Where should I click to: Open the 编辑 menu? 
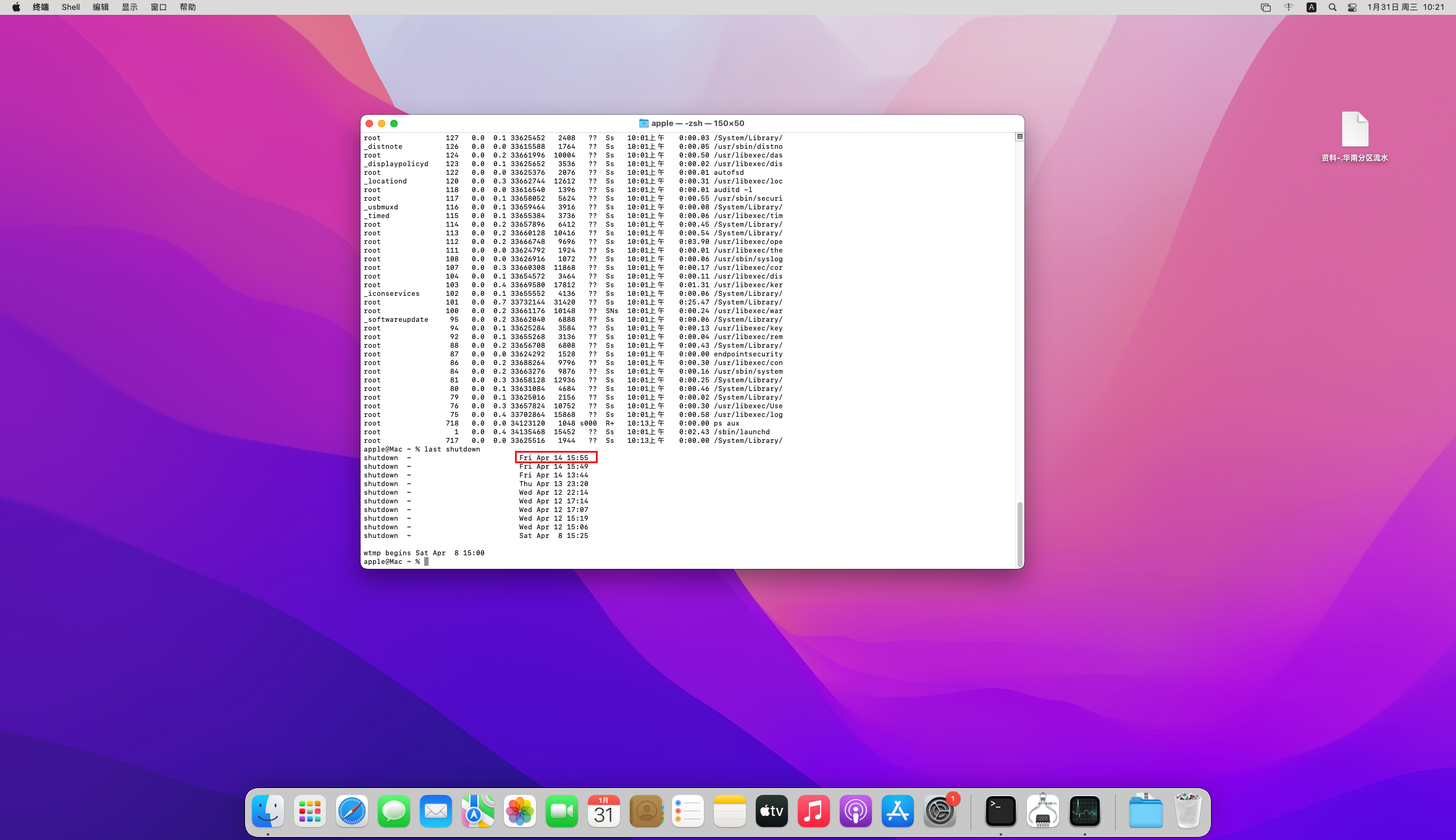tap(101, 7)
